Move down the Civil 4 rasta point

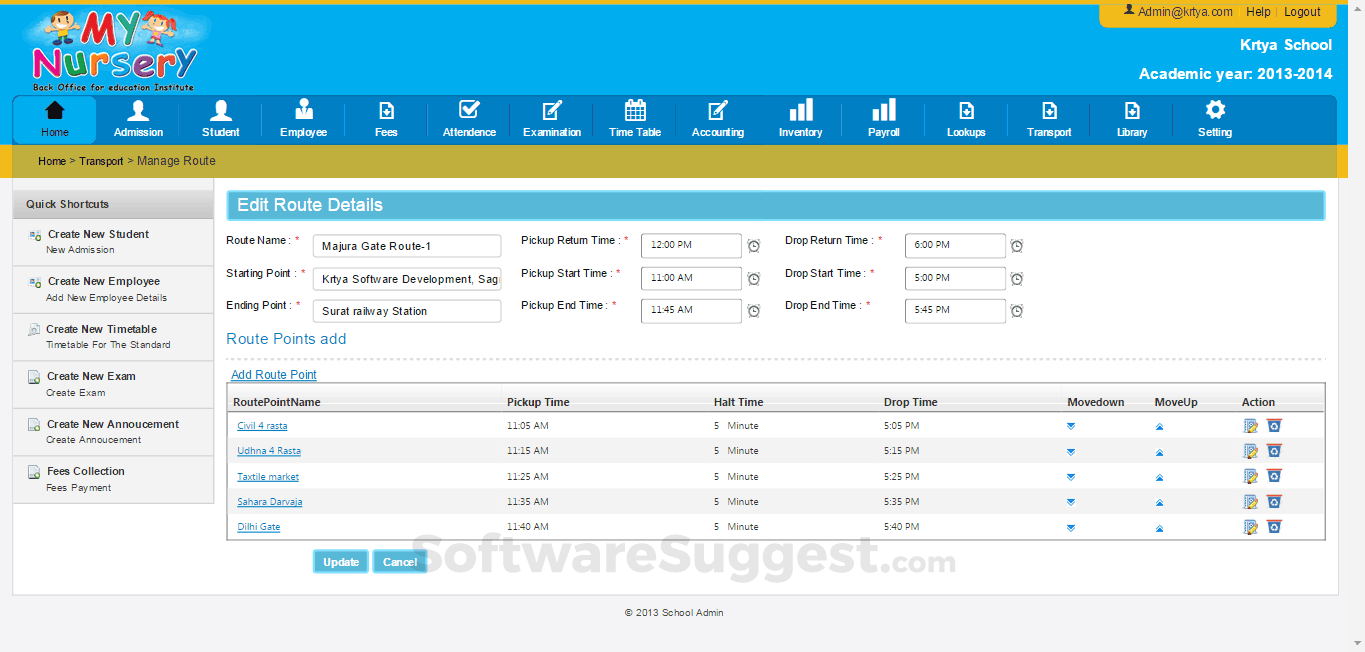1071,426
